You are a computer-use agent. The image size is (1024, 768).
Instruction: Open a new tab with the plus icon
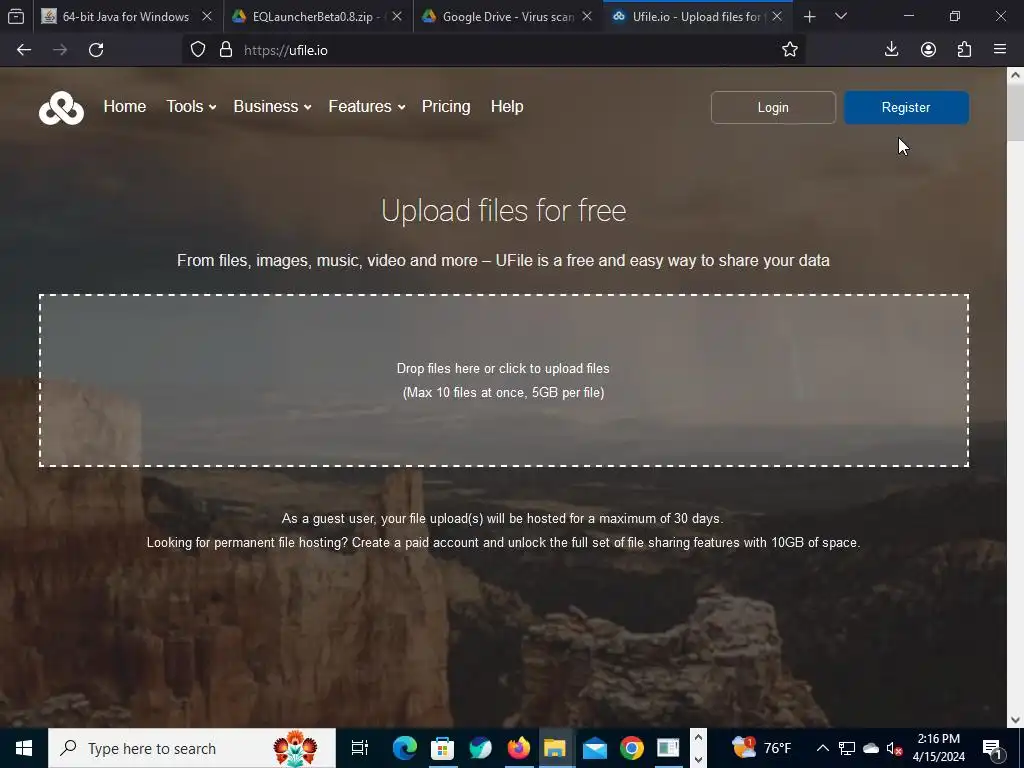click(x=809, y=17)
